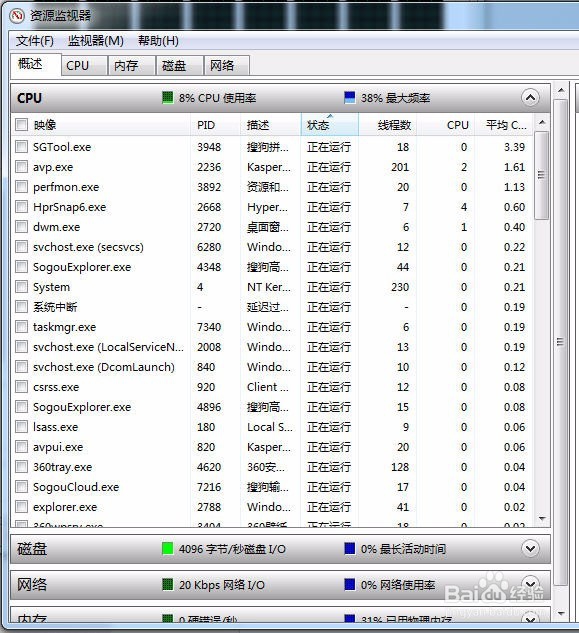This screenshot has width=579, height=633.
Task: Check the avp.exe process checkbox
Action: pos(21,167)
